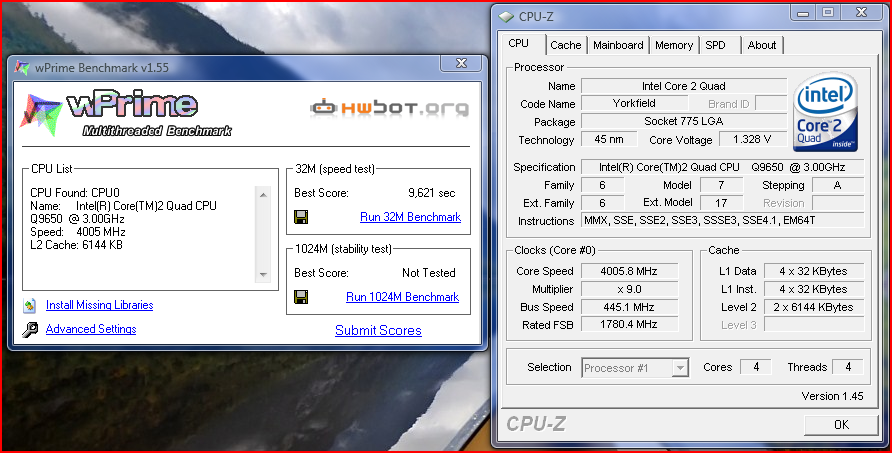Open Install Missing Libraries link
Image resolution: width=892 pixels, height=453 pixels.
click(x=100, y=305)
